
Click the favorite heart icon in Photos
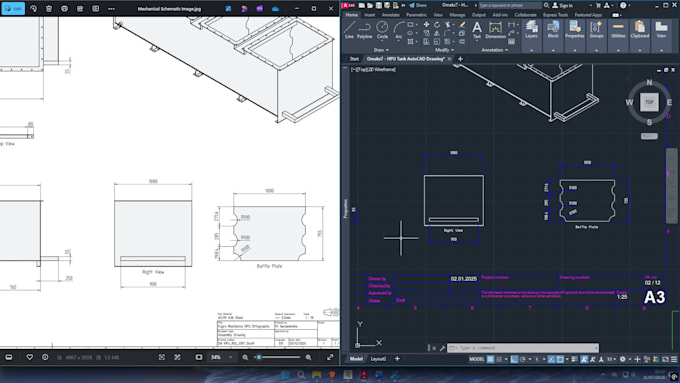click(29, 357)
